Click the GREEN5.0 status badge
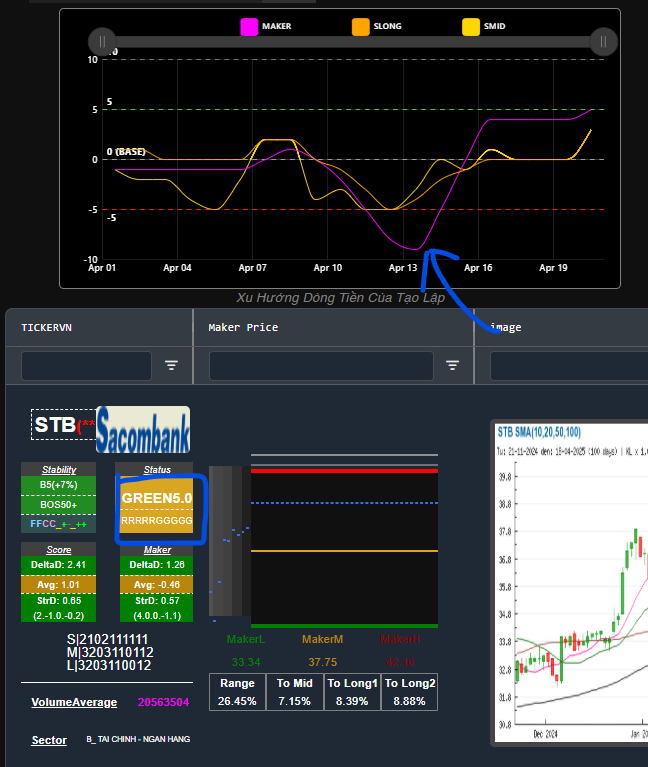The height and width of the screenshot is (767, 648). [x=157, y=497]
